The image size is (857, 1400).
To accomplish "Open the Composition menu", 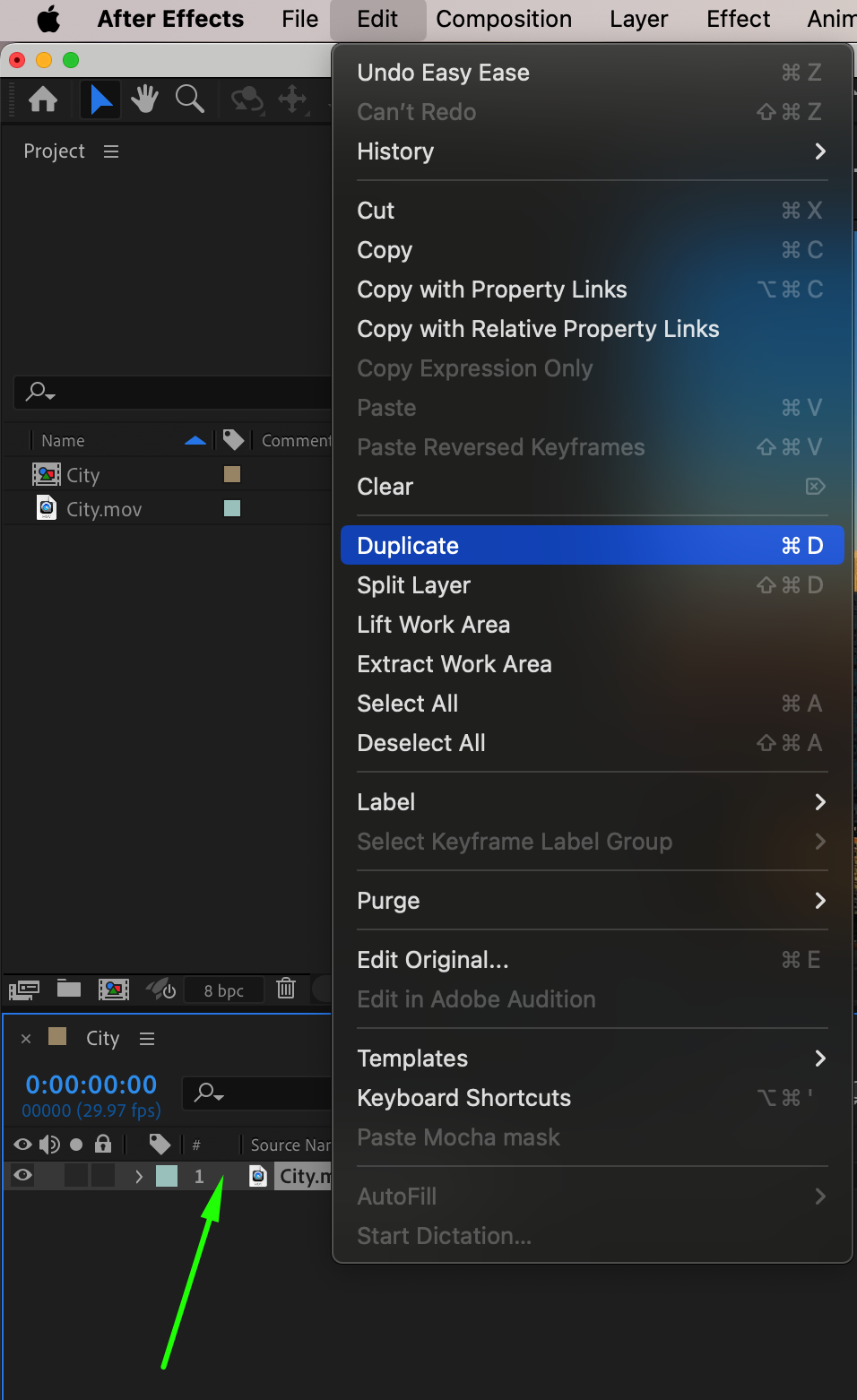I will tap(503, 19).
